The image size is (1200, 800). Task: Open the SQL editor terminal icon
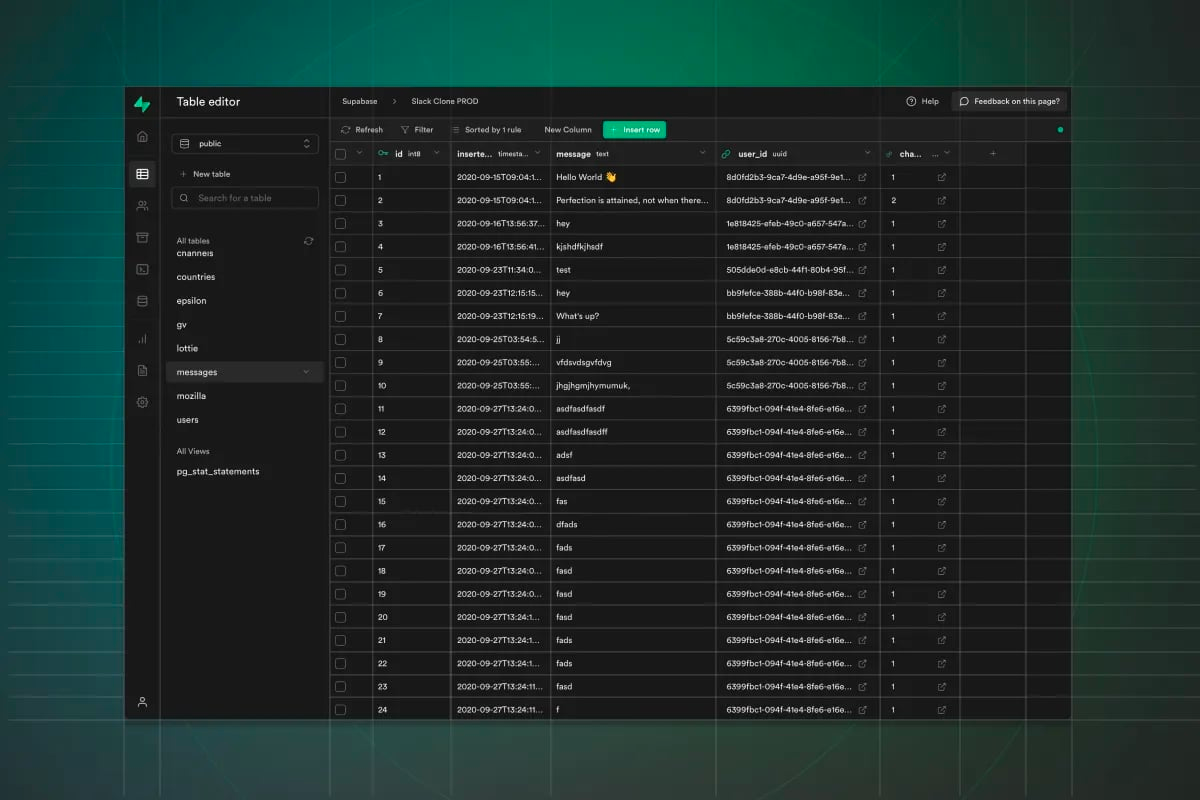click(x=142, y=269)
